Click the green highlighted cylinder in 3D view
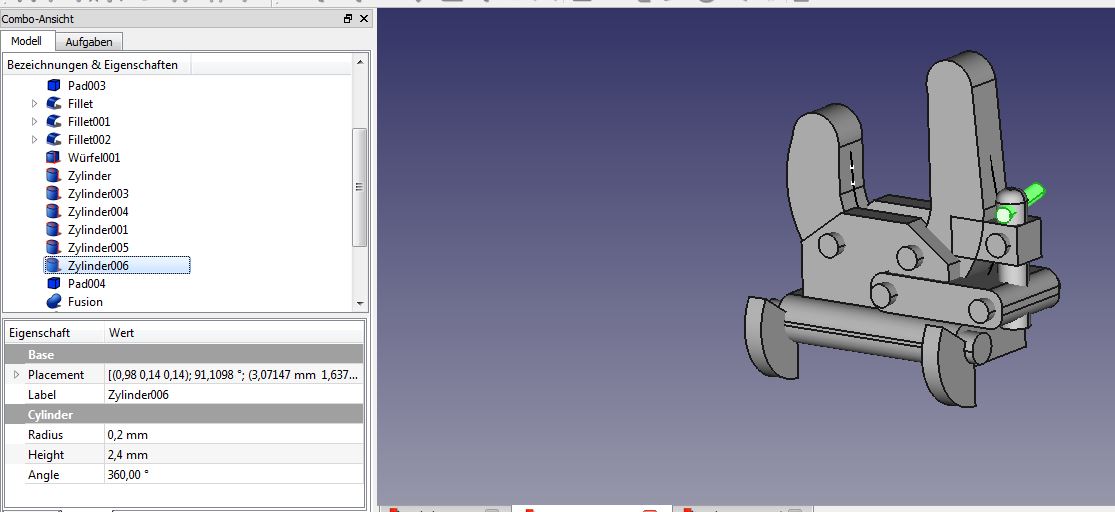 [1031, 192]
